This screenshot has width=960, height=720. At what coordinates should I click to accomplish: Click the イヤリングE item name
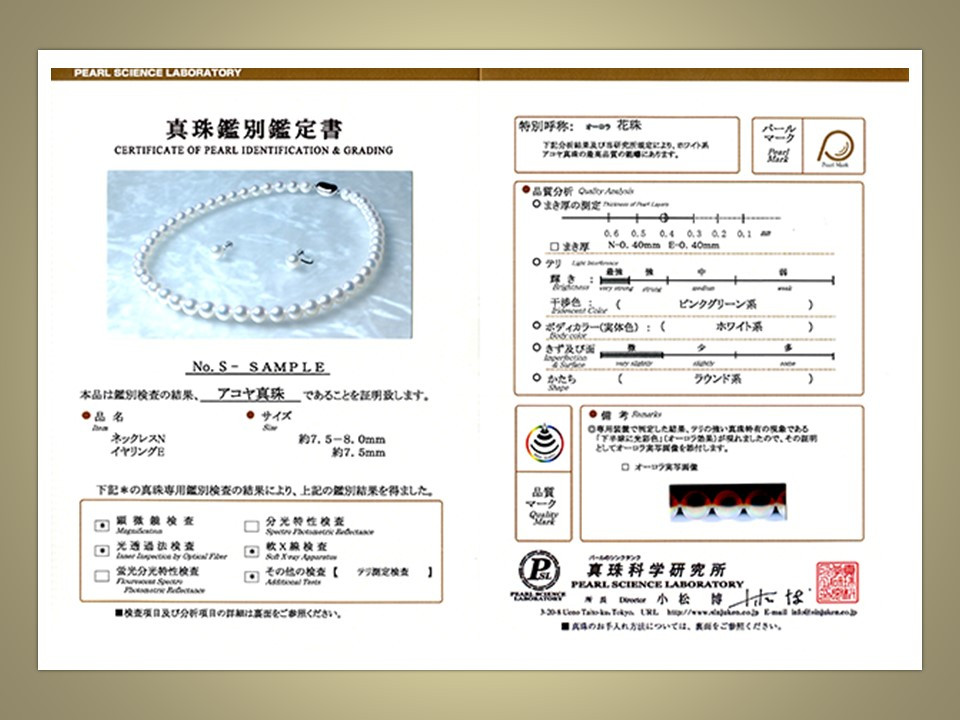coord(138,452)
